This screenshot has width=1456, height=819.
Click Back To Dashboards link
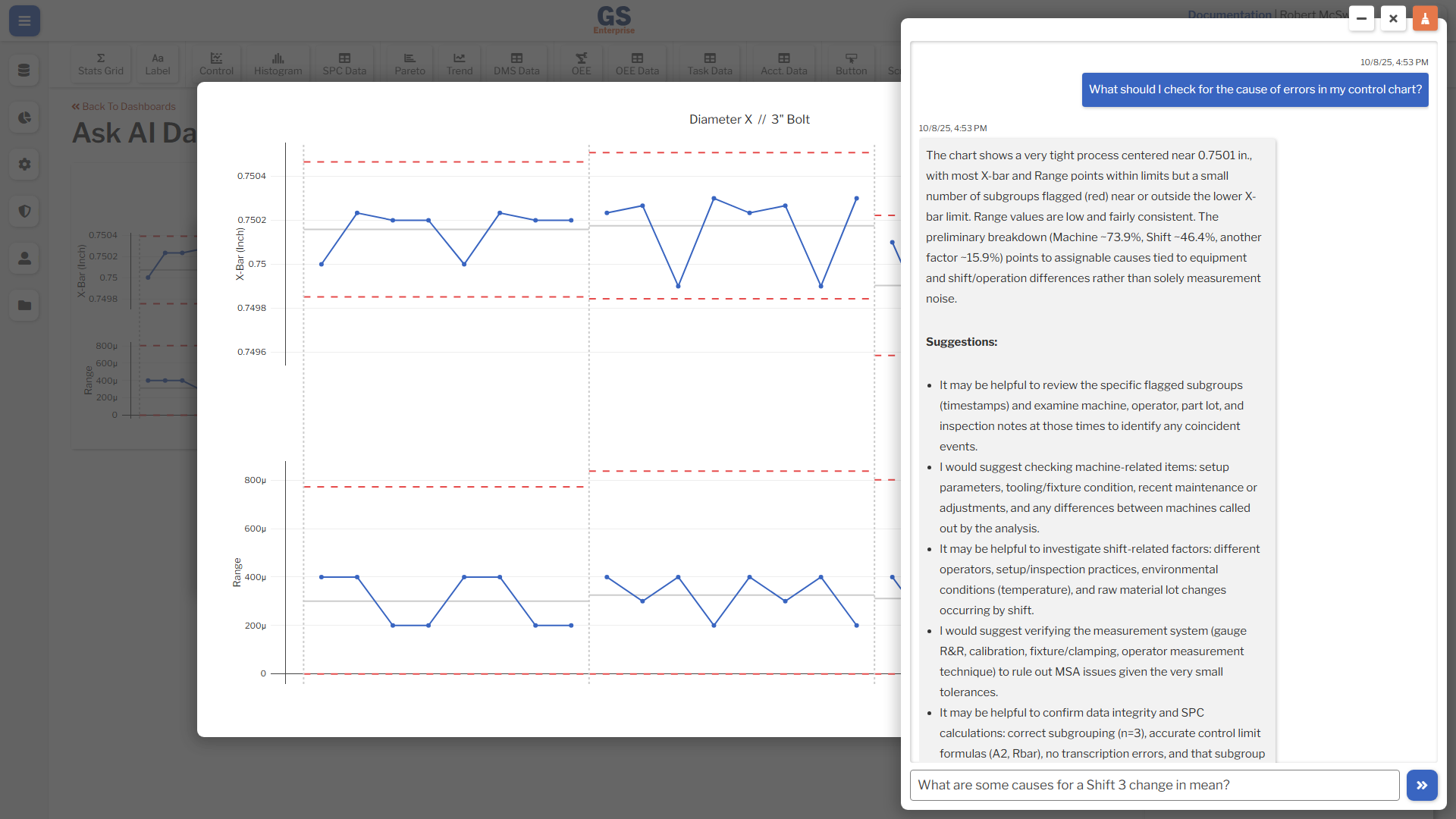[x=124, y=107]
